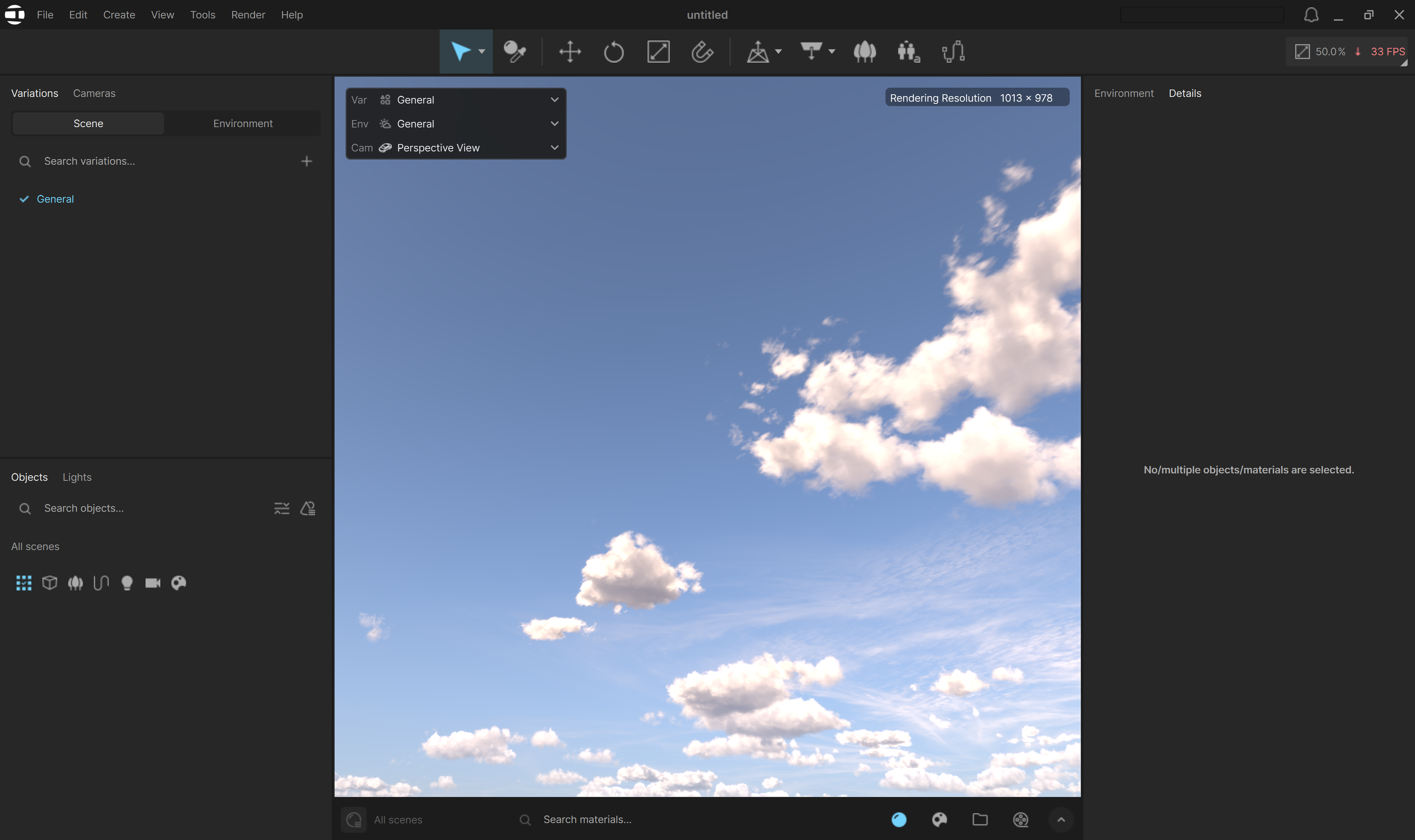Select the Environment segment under Variations

click(243, 123)
